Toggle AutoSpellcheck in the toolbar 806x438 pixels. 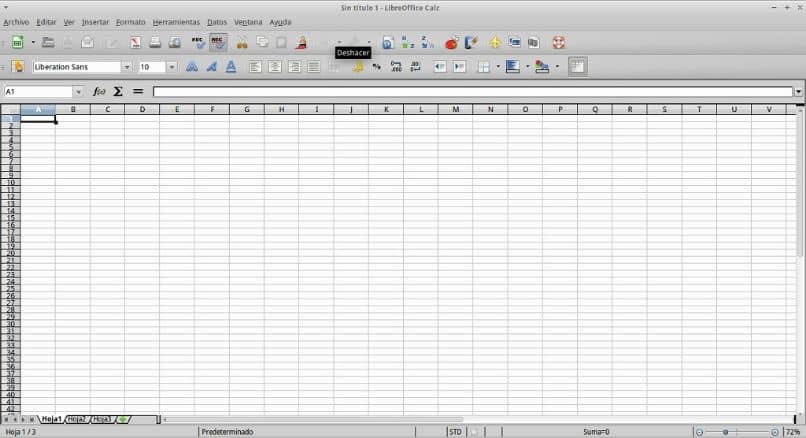[218, 43]
